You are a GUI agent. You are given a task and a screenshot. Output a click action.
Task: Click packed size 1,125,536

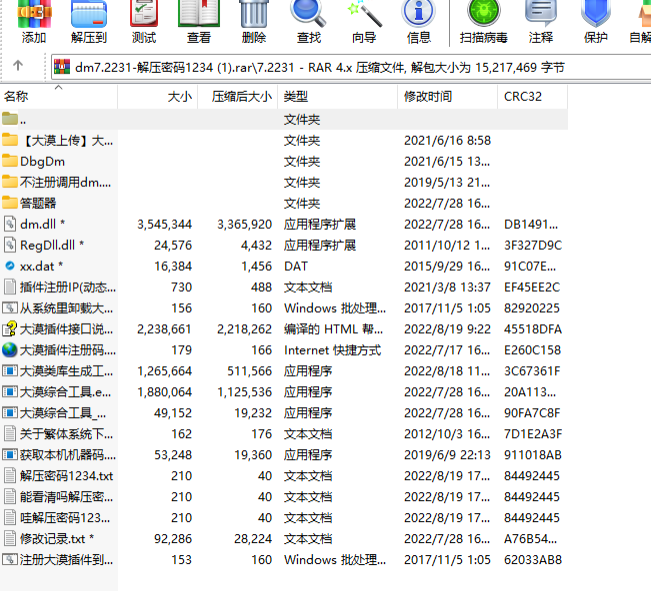[x=244, y=392]
